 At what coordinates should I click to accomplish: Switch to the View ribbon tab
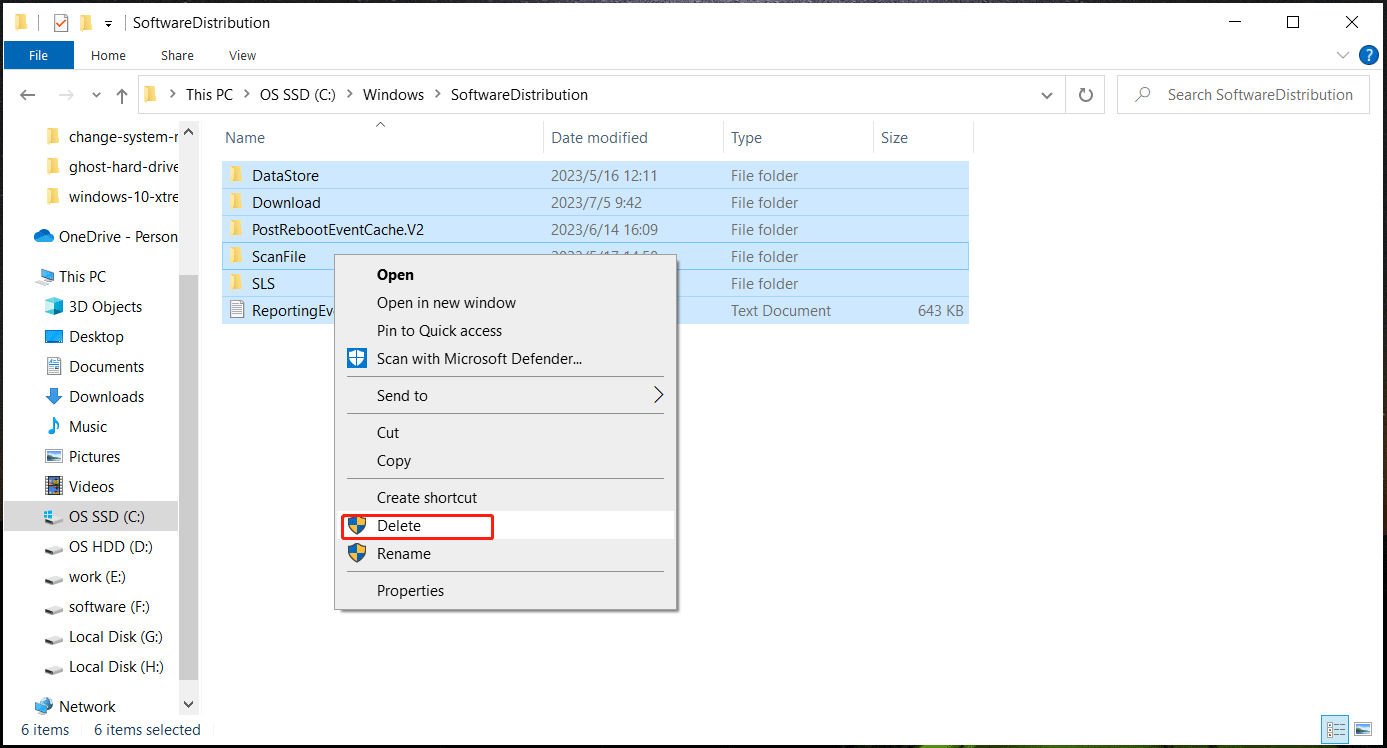(x=241, y=55)
